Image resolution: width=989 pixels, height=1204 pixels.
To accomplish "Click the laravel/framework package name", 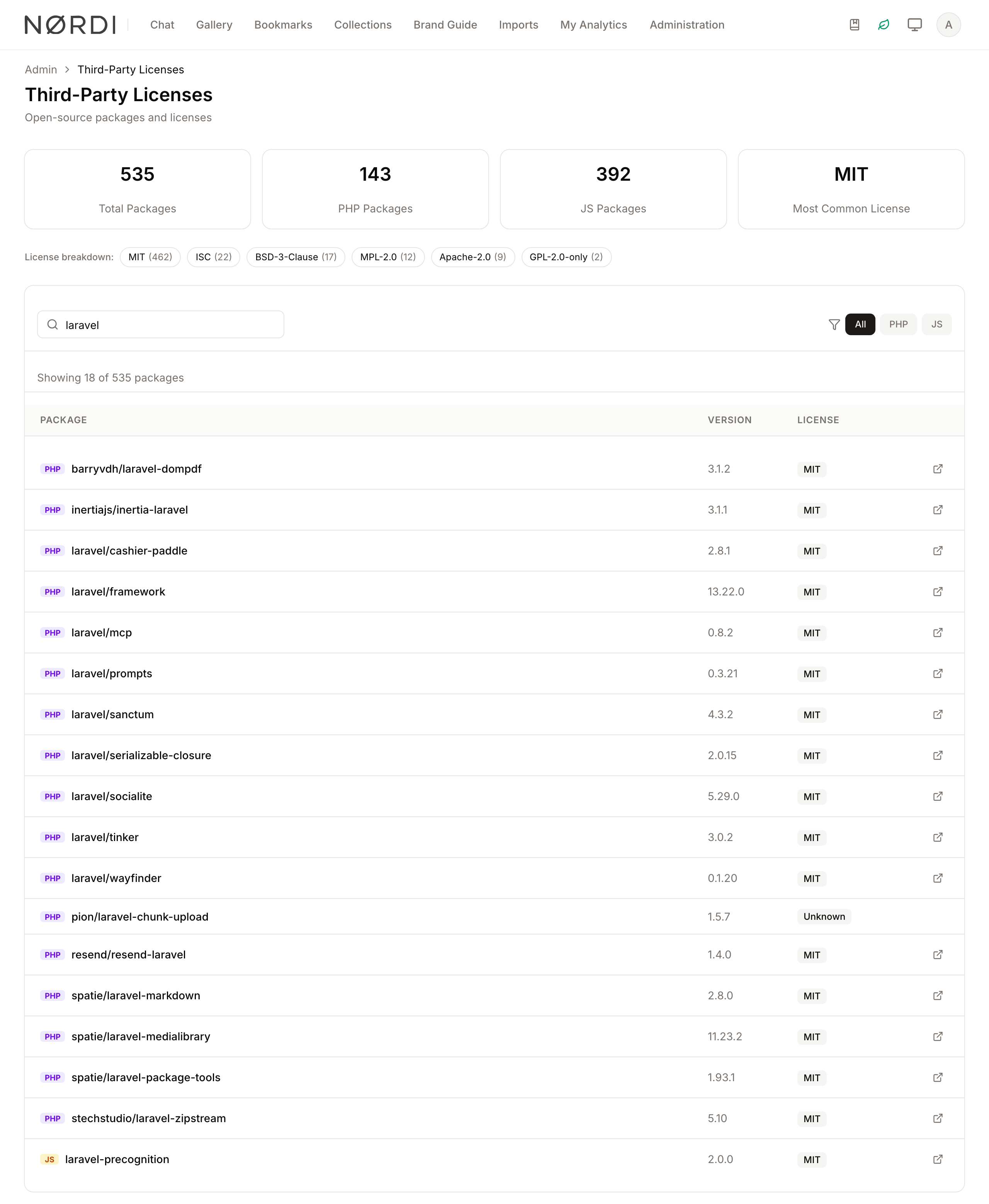I will (118, 592).
